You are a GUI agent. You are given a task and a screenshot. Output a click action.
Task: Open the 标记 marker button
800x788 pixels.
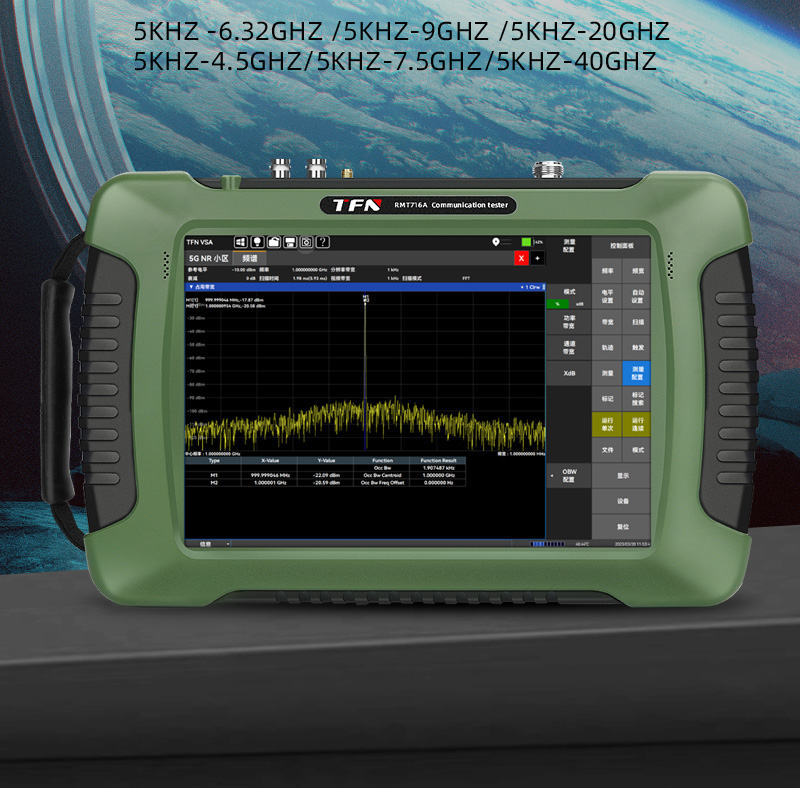click(x=607, y=399)
